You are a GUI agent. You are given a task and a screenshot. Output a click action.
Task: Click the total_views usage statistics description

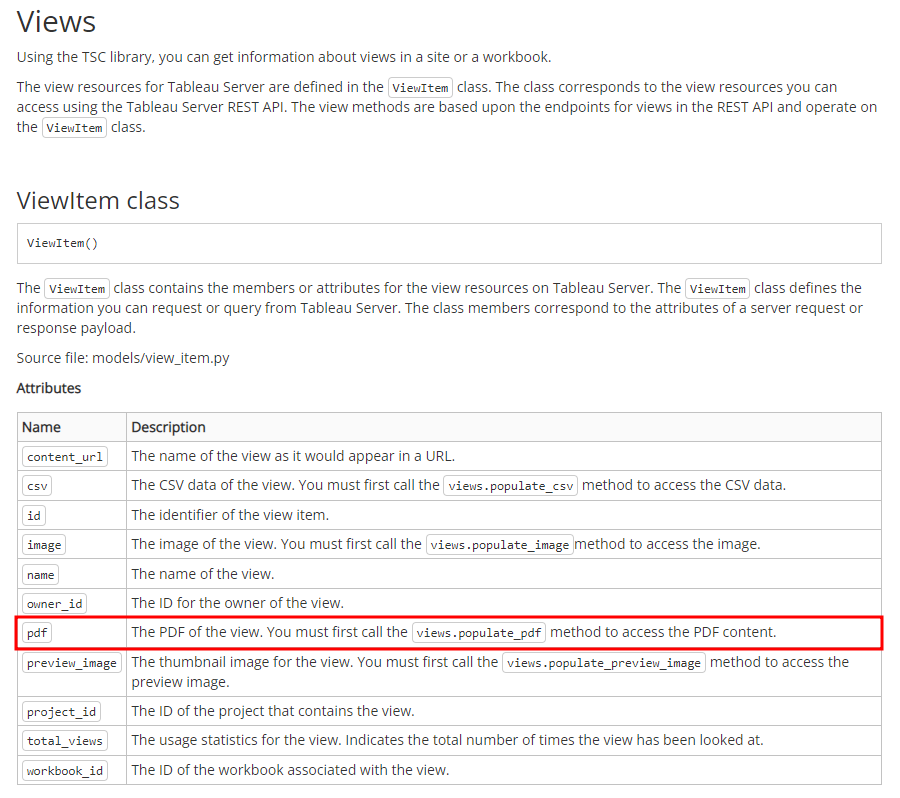(x=447, y=740)
